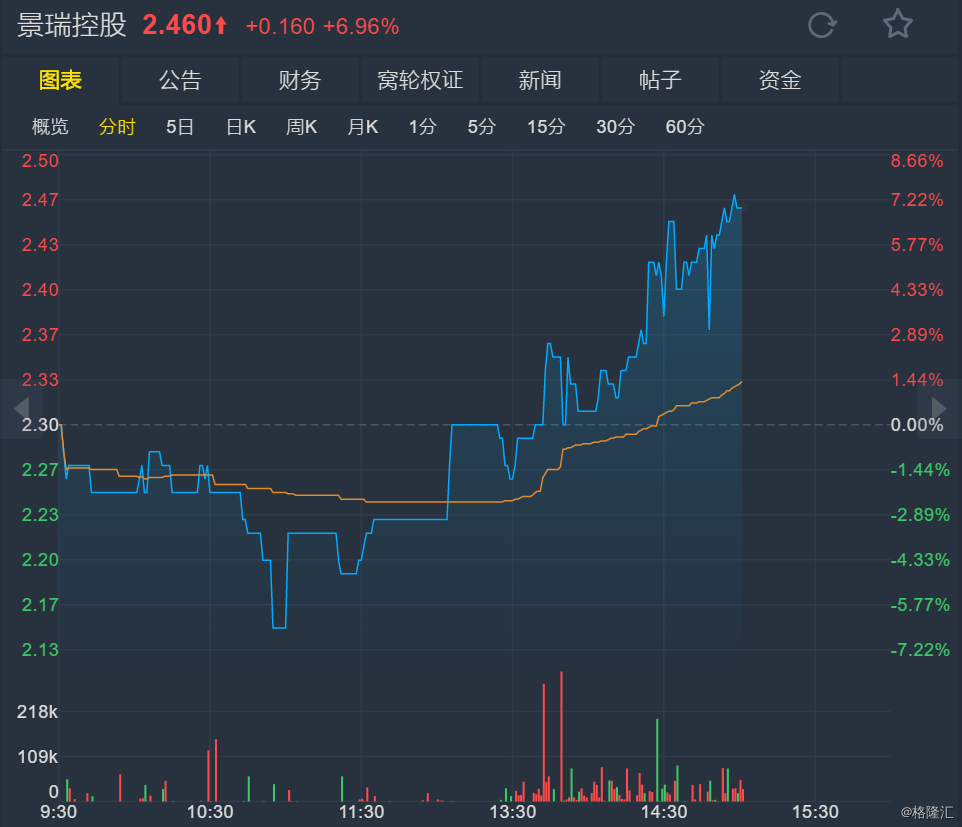Open the 资金 tab
Viewport: 962px width, 827px height.
(x=780, y=81)
